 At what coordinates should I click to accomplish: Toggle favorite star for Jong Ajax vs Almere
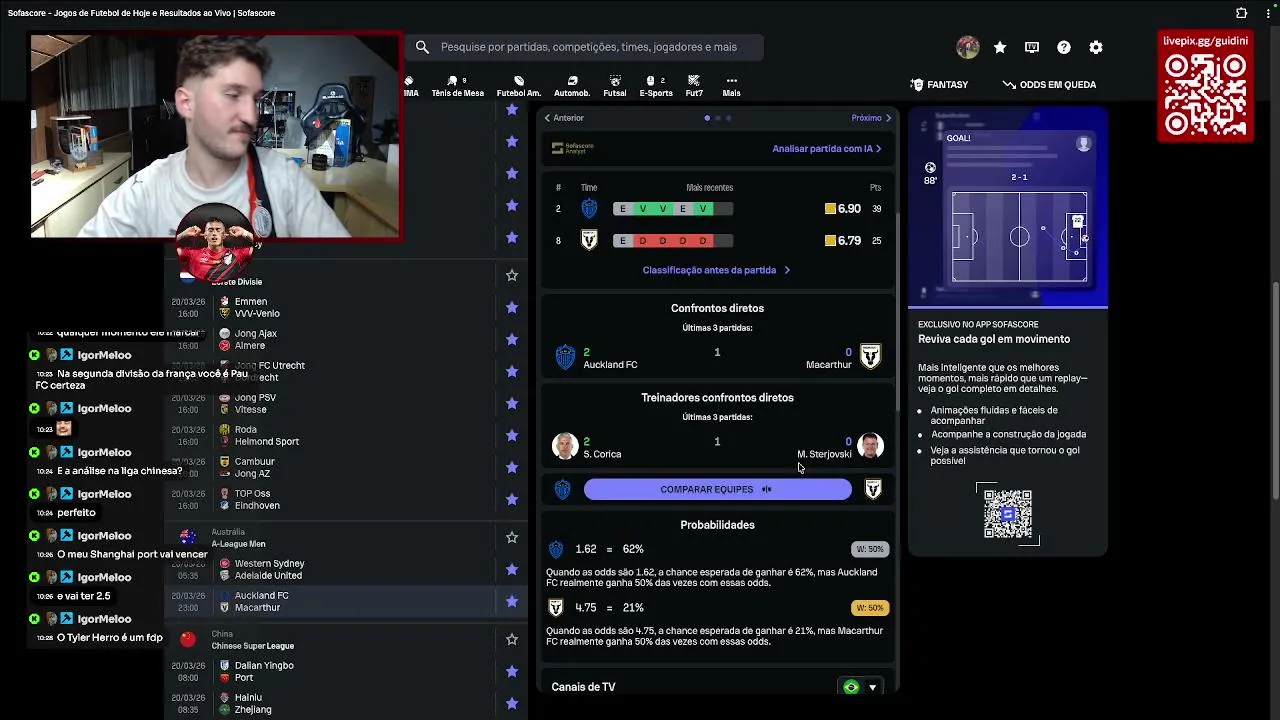point(512,339)
